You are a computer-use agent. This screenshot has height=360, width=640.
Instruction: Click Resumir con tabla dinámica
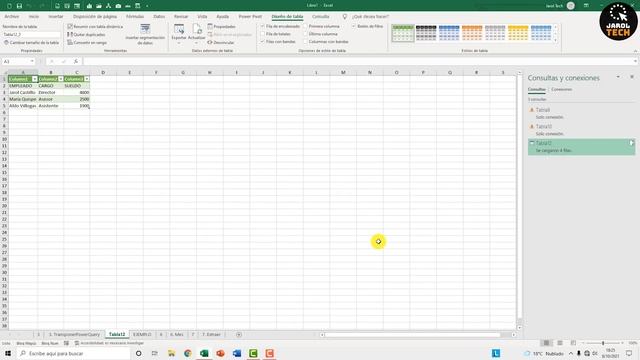95,27
